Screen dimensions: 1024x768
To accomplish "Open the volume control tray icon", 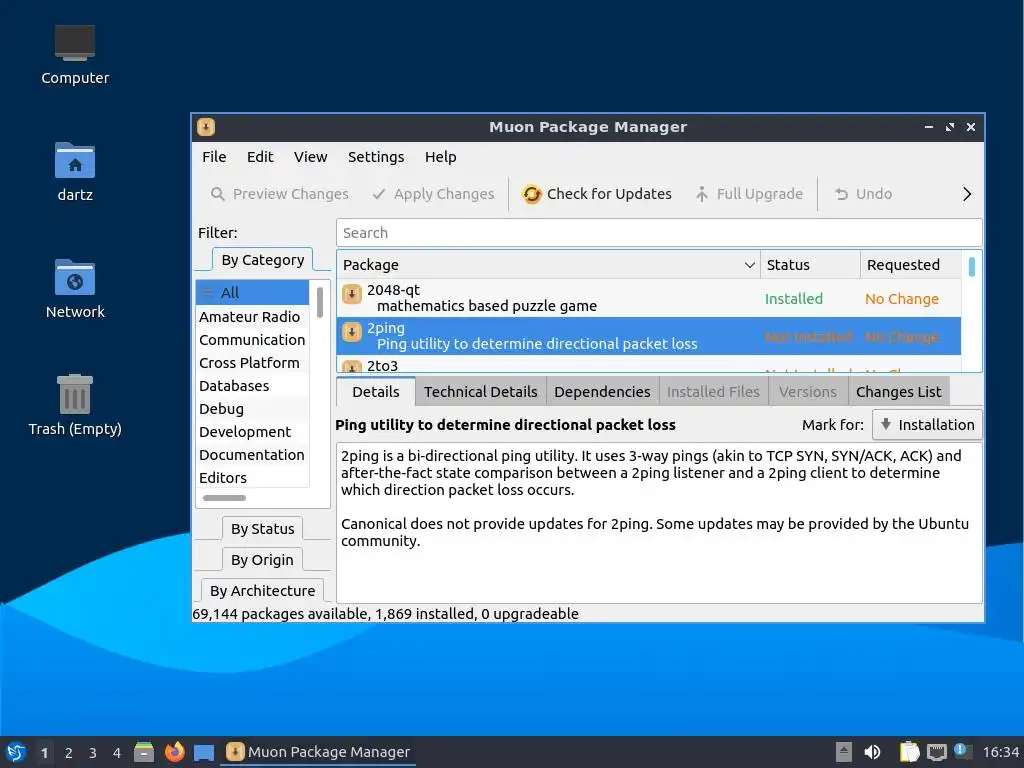I will coord(872,752).
